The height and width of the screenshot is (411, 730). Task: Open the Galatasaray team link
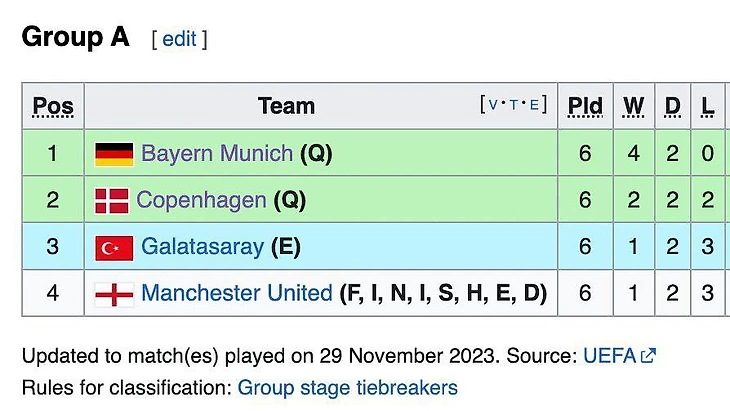point(203,247)
